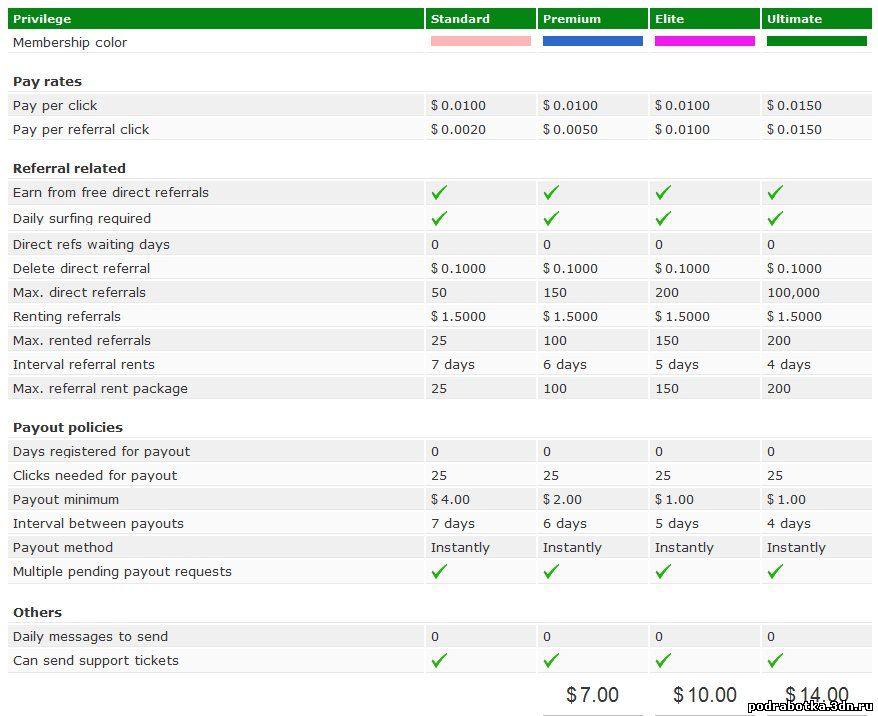Click the Standard pay per click $0.0100 value
This screenshot has width=878, height=716.
[x=458, y=105]
